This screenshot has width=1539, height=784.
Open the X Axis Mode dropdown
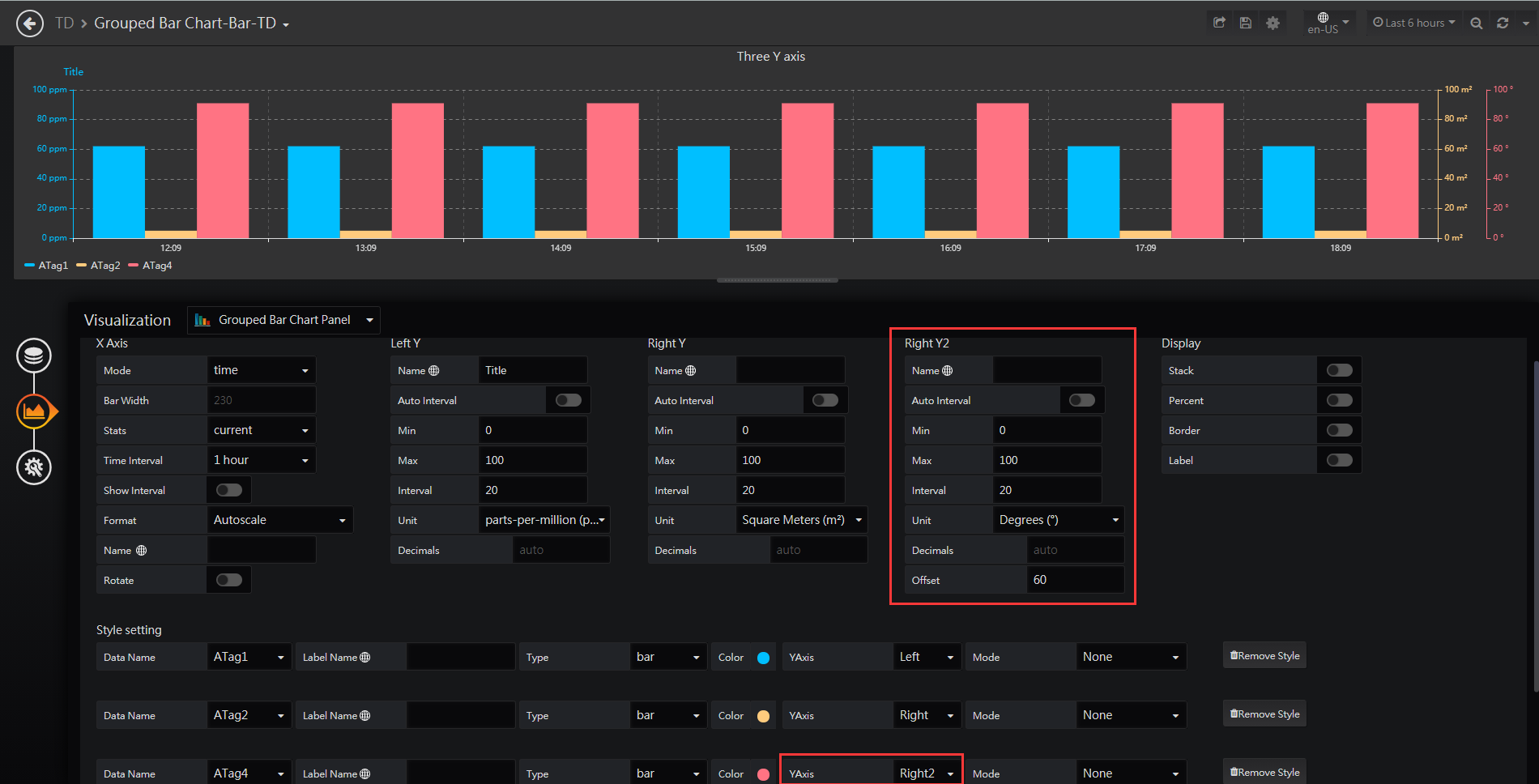point(261,370)
